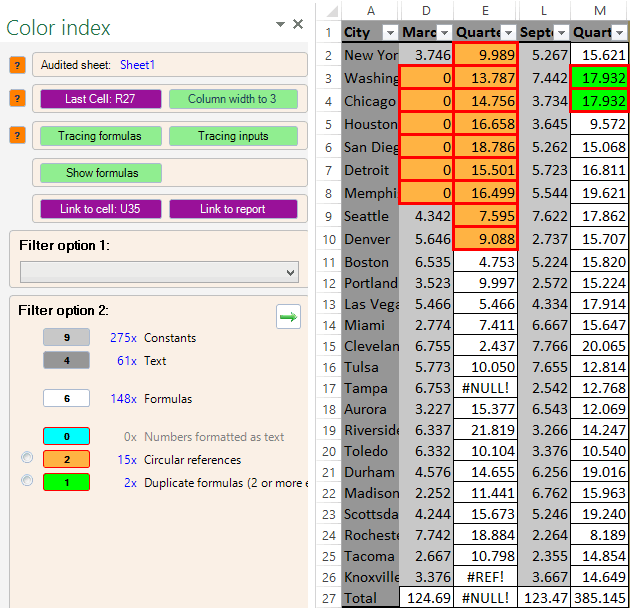This screenshot has width=630, height=608.
Task: Click the help icon beside Audited sheet
Action: point(17,65)
